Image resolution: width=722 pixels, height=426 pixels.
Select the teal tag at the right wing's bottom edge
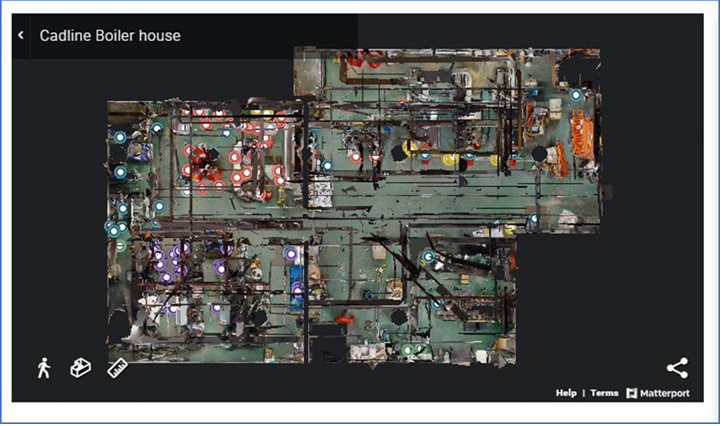(534, 218)
